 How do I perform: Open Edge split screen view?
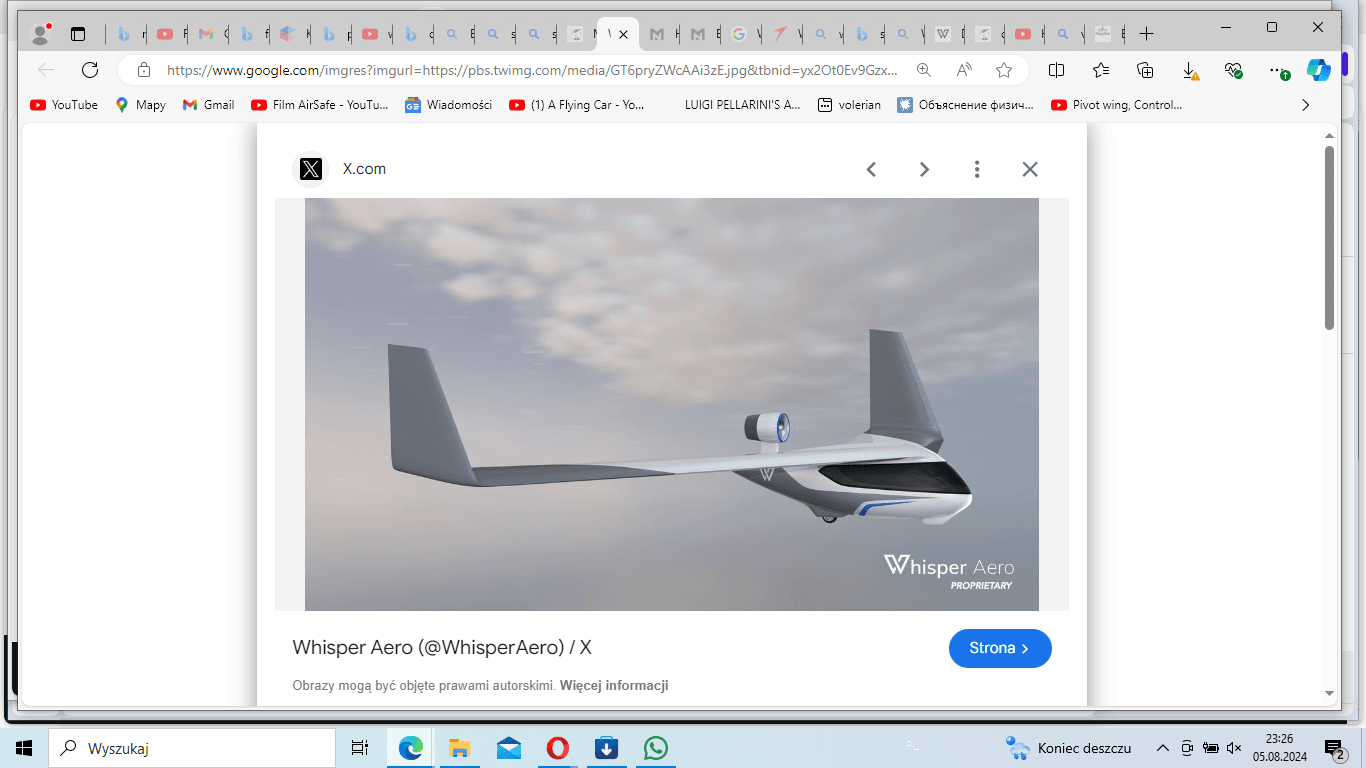pos(1056,70)
